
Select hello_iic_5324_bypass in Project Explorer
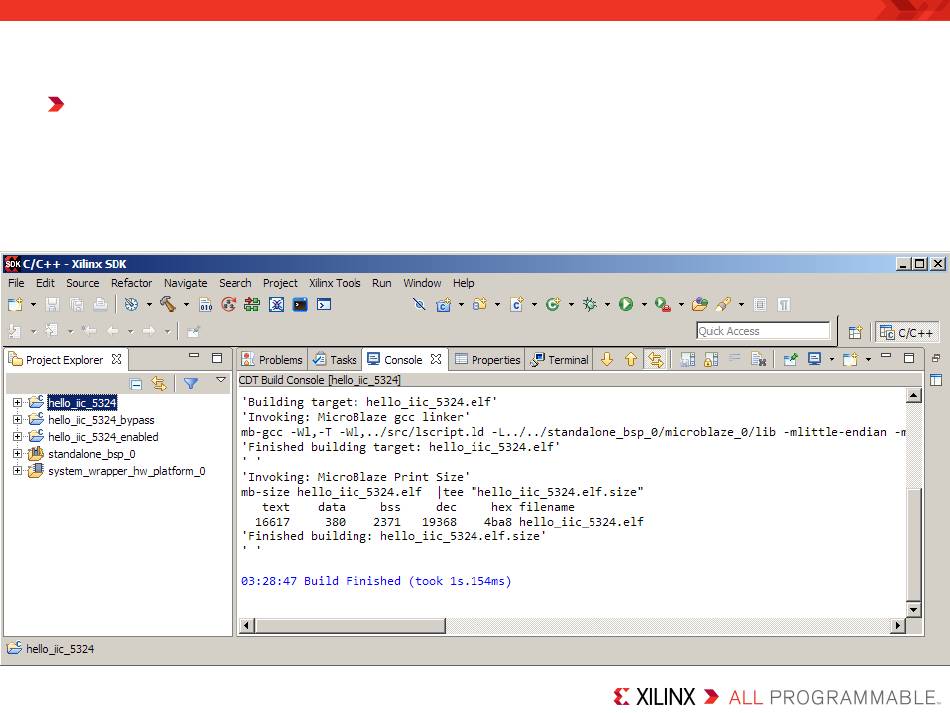(101, 420)
